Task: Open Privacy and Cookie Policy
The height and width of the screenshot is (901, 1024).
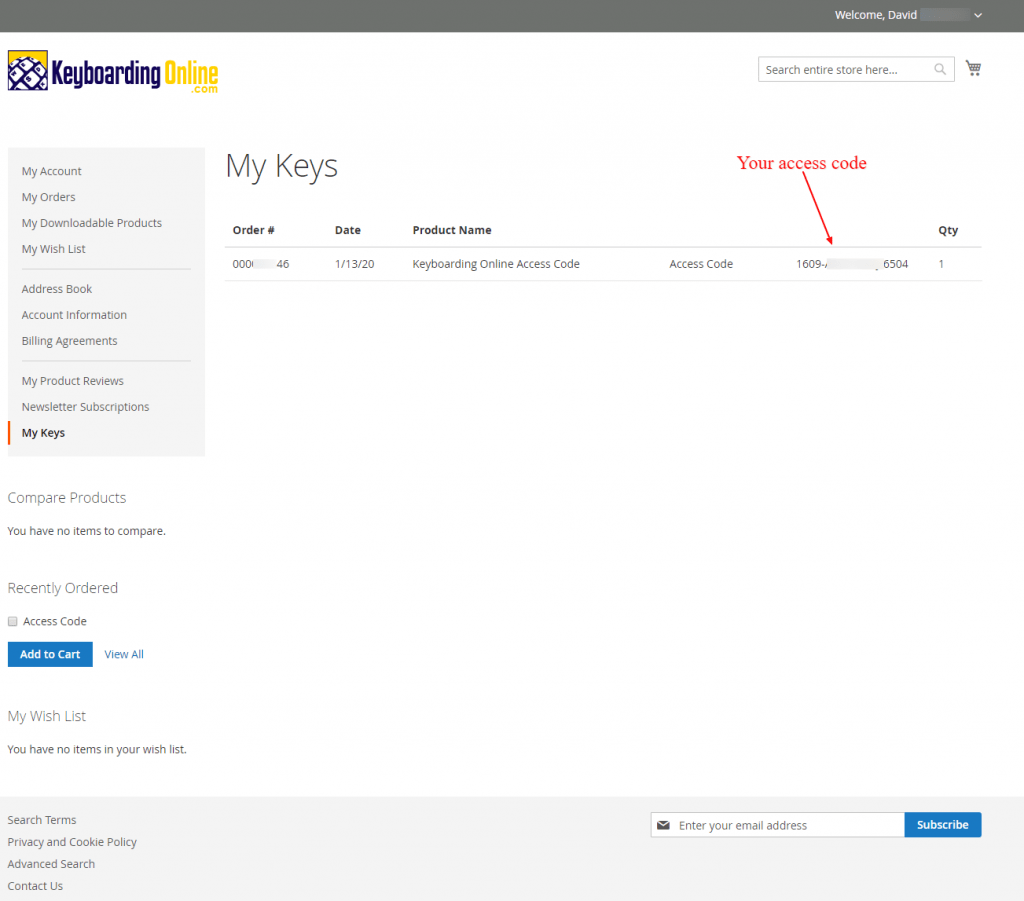Action: coord(72,842)
